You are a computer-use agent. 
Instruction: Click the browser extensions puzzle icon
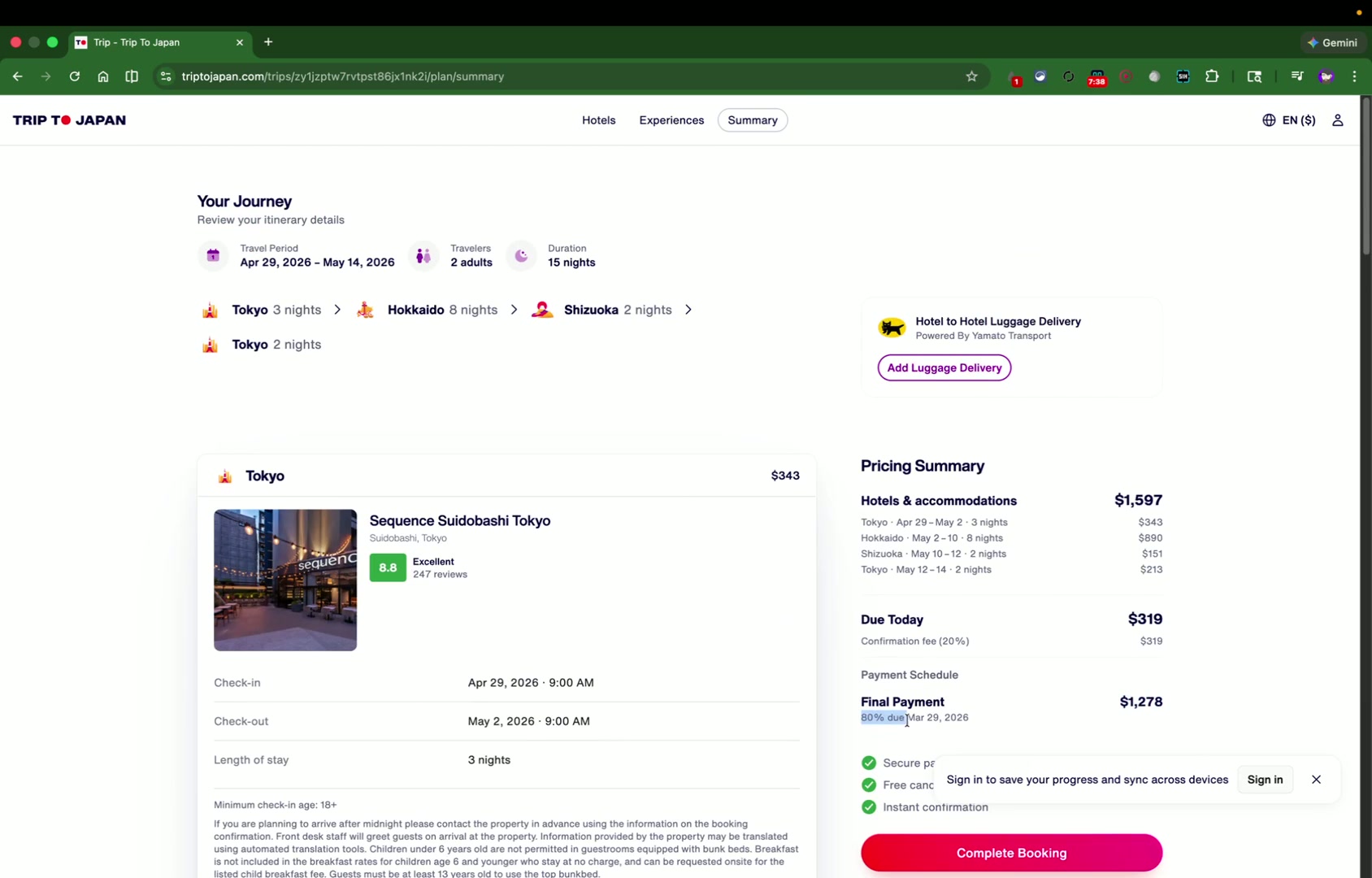pos(1212,76)
